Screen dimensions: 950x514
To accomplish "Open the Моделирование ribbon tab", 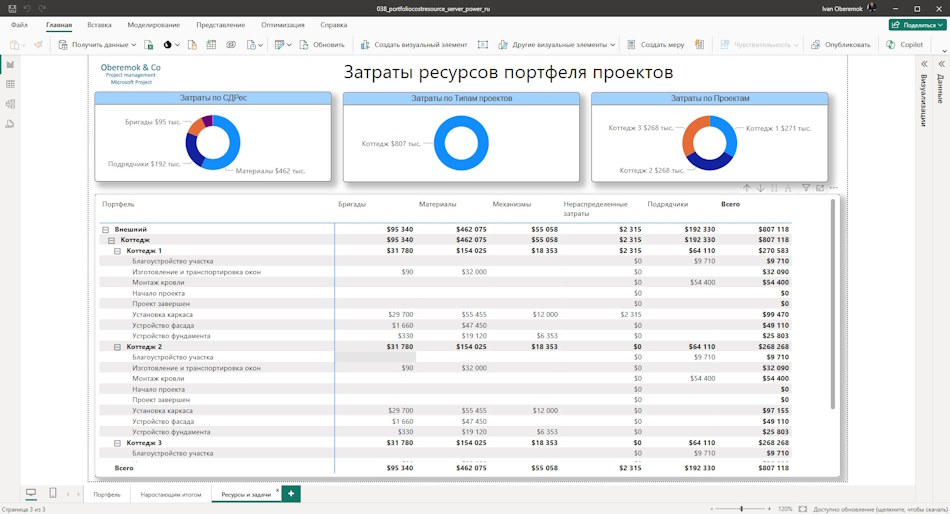I will 153,25.
